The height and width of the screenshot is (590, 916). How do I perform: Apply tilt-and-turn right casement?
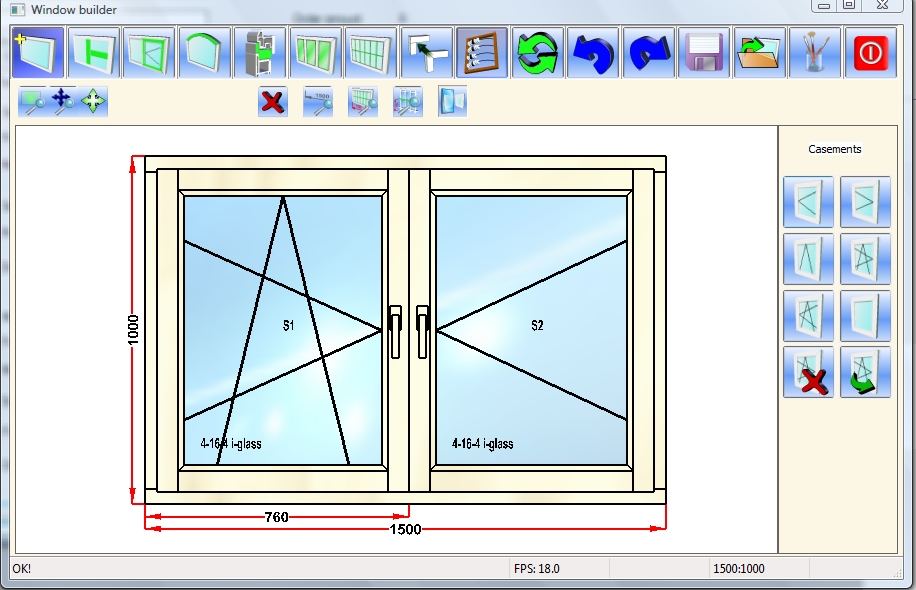(865, 259)
